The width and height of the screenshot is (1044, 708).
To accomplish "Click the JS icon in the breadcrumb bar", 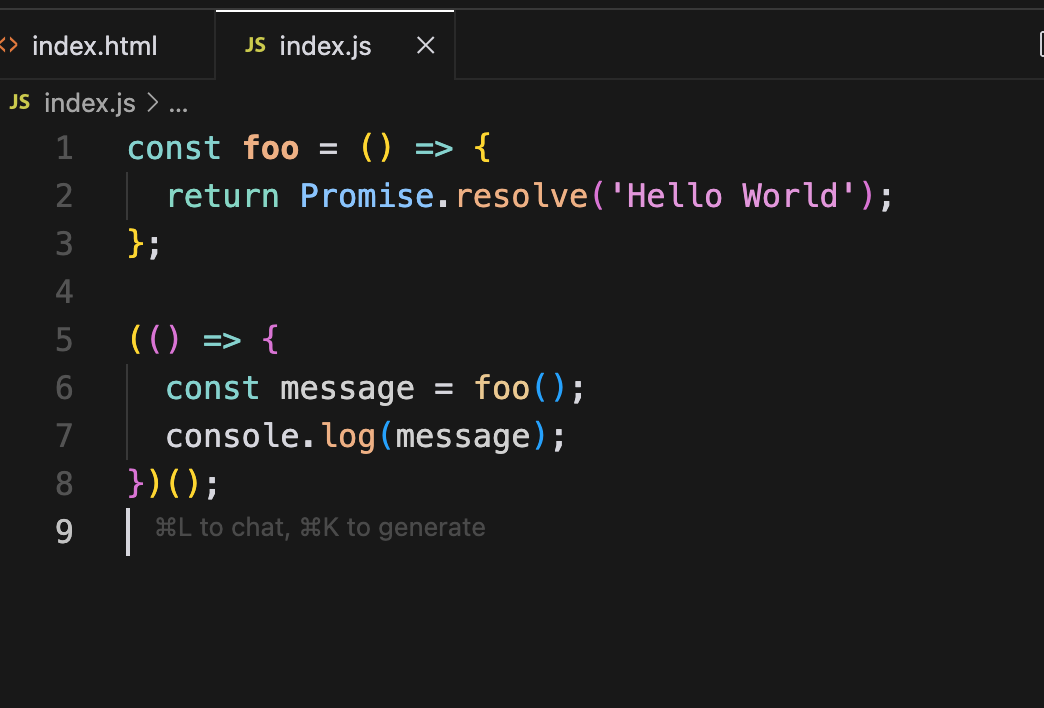I will (x=20, y=103).
